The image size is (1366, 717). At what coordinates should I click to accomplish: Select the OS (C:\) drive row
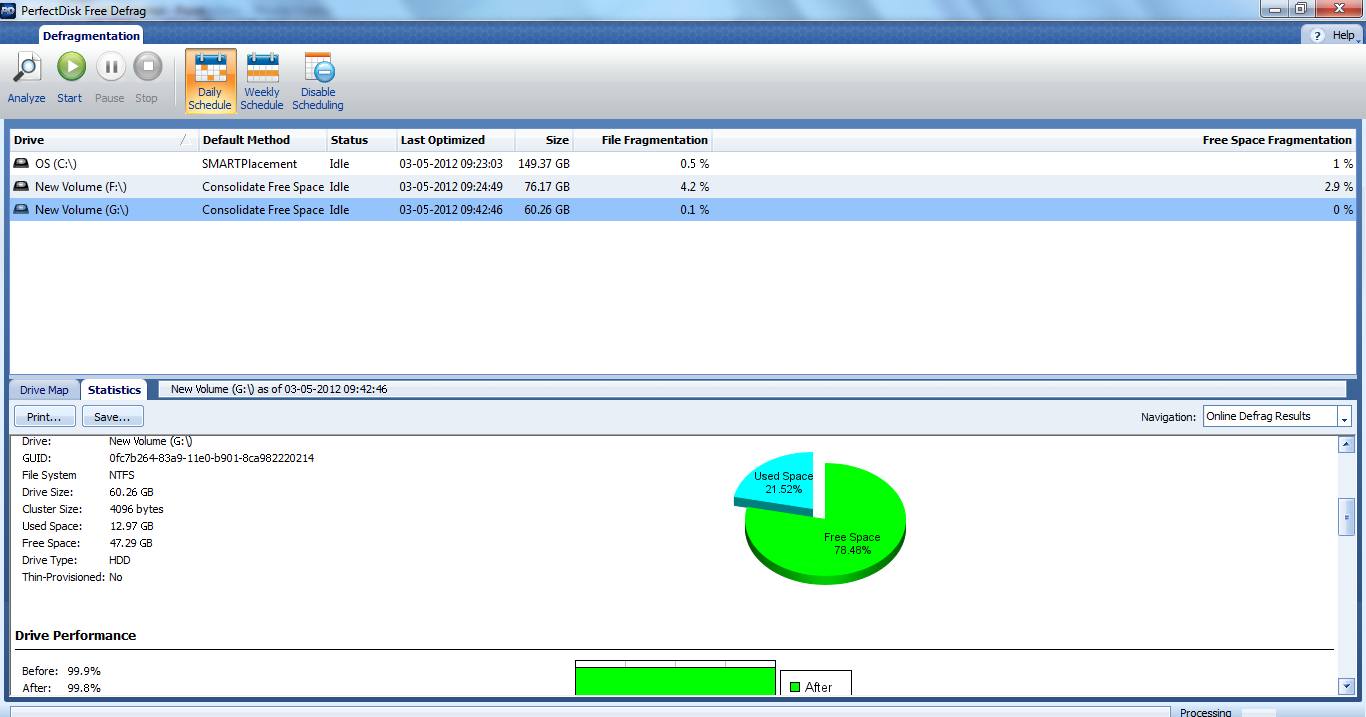point(683,163)
